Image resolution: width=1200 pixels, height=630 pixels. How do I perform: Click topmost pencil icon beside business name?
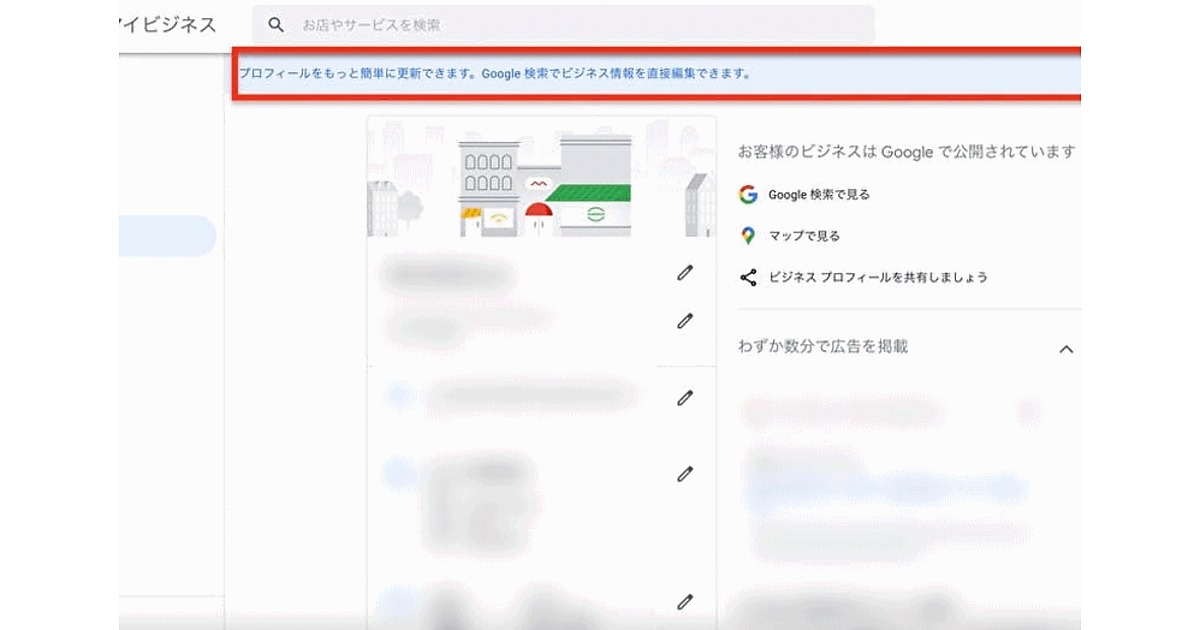click(x=684, y=273)
